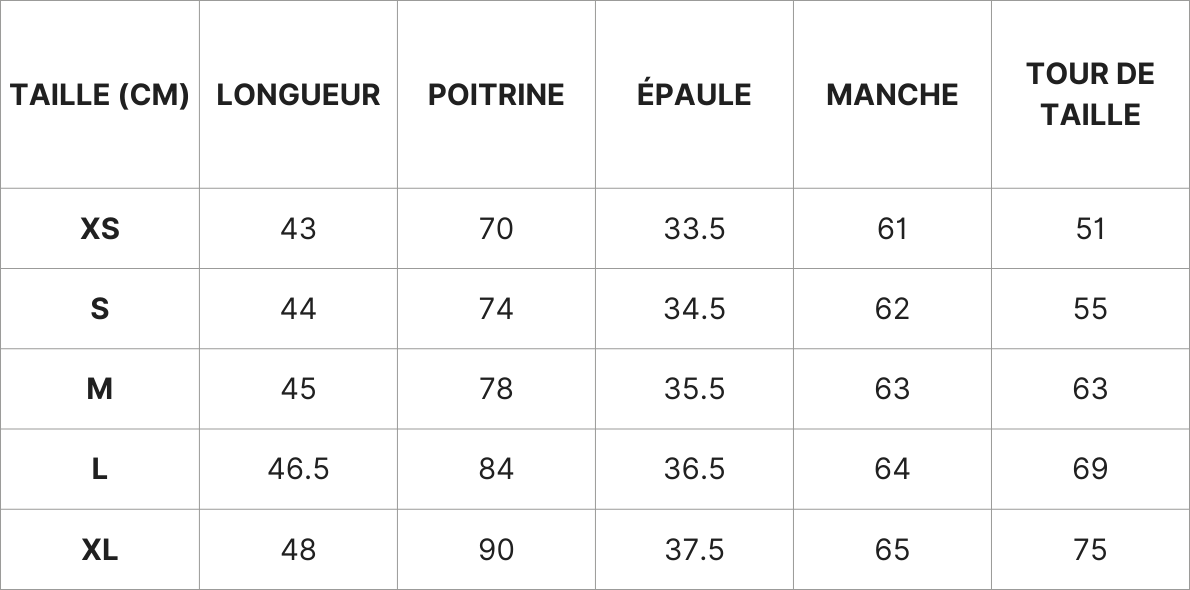Select the LONGUEUR column header

click(x=298, y=95)
